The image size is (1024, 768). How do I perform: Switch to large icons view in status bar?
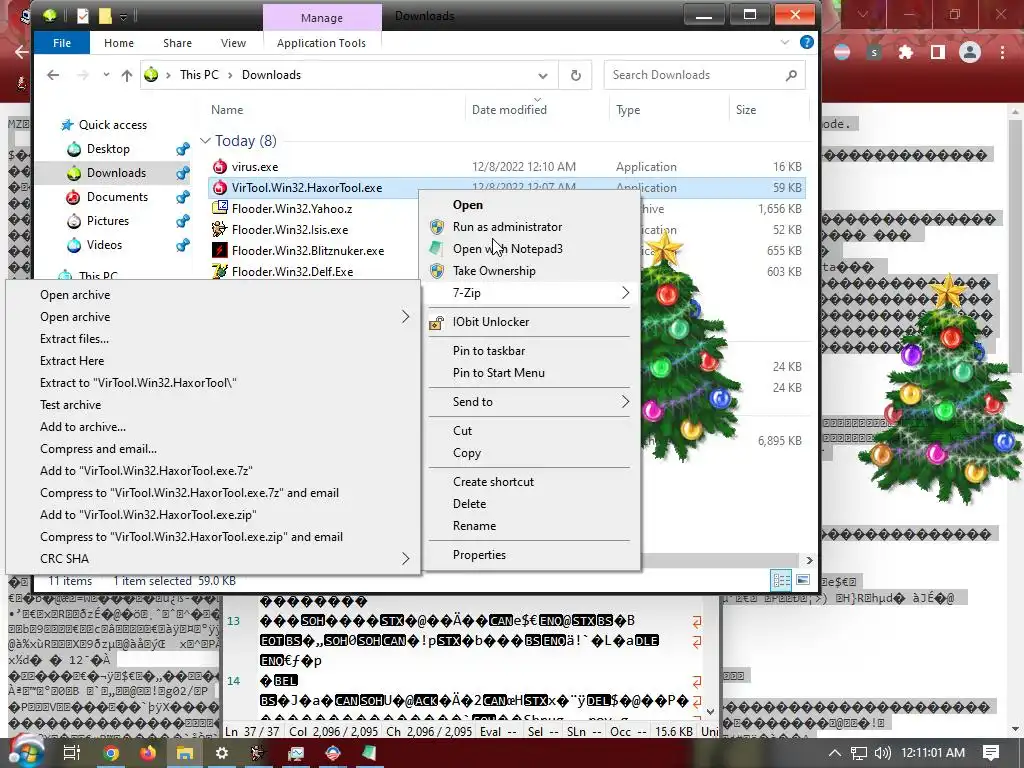803,580
